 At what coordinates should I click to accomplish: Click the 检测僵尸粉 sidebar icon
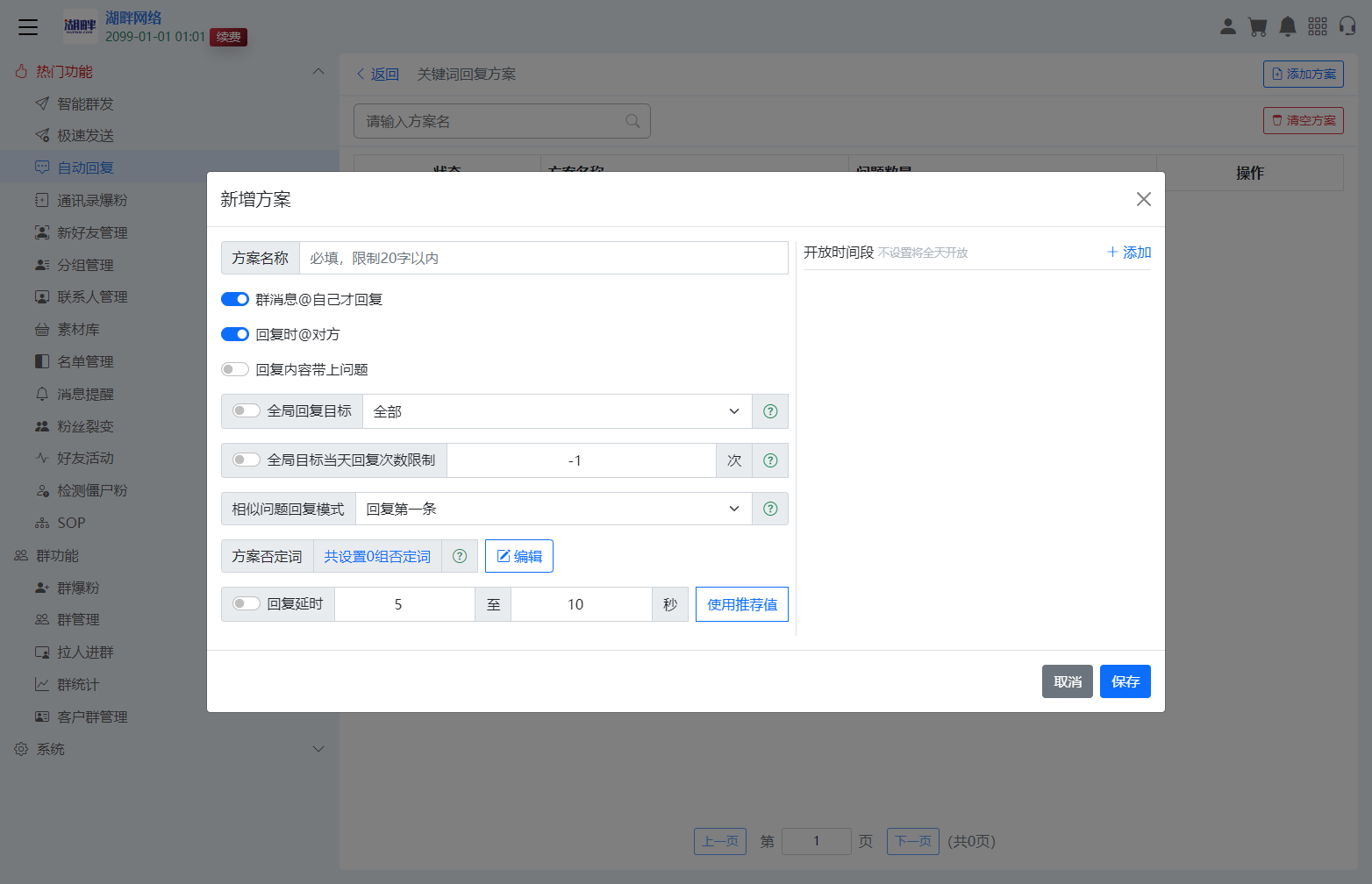[42, 490]
